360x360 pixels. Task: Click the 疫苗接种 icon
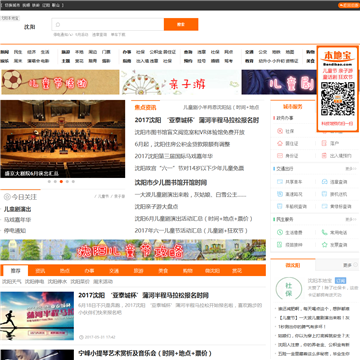point(280,245)
